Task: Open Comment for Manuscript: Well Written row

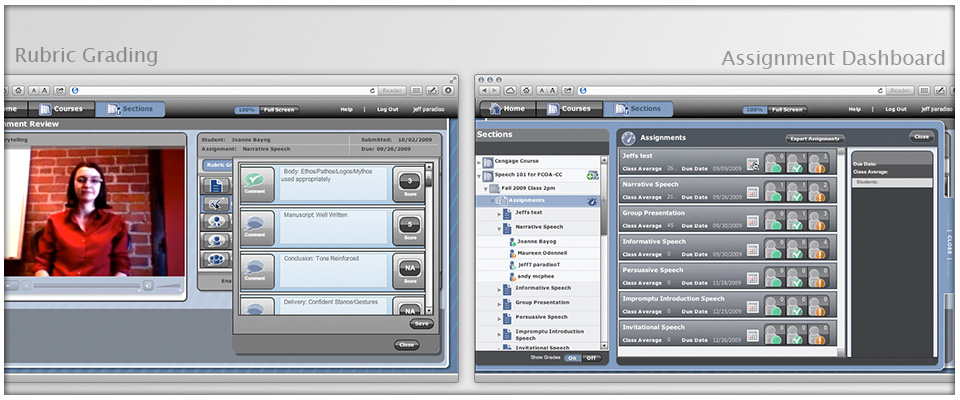Action: coord(257,228)
